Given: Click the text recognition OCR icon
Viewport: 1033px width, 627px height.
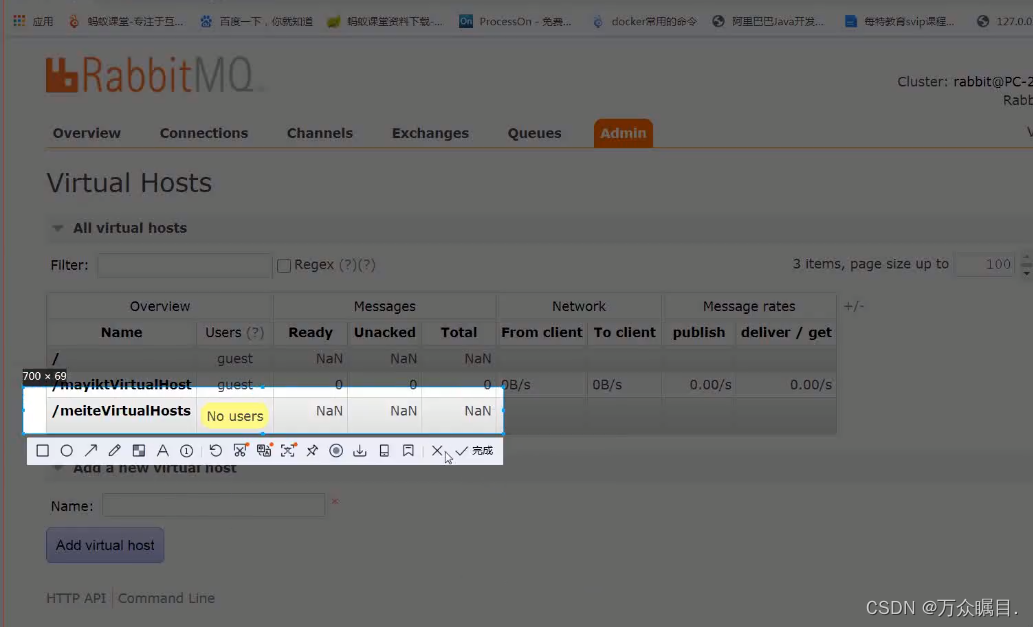Looking at the screenshot, I should coord(288,450).
